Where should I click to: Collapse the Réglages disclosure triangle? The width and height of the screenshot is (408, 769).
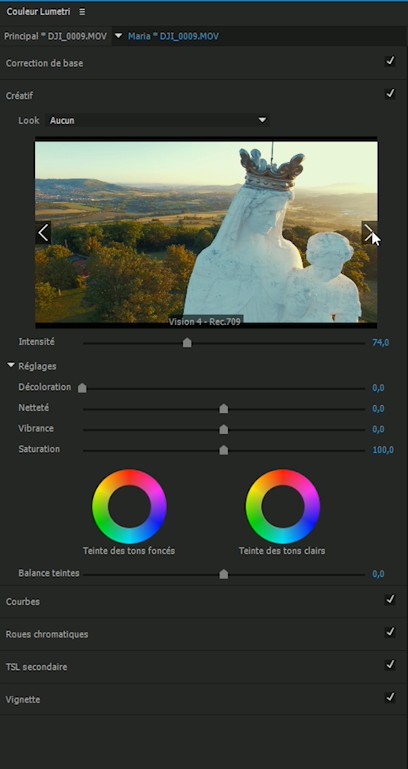pos(11,366)
